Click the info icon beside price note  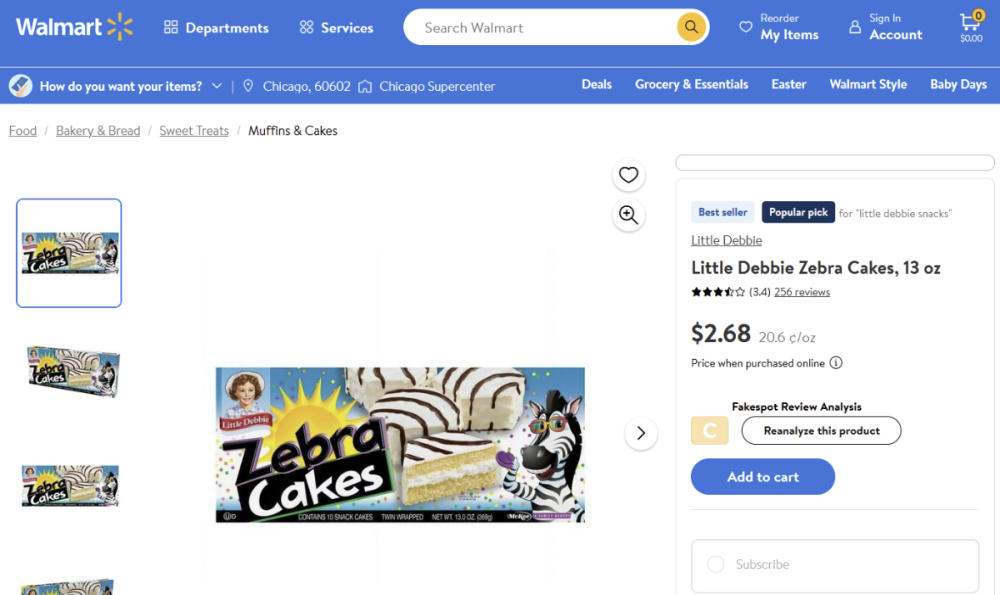pyautogui.click(x=836, y=363)
